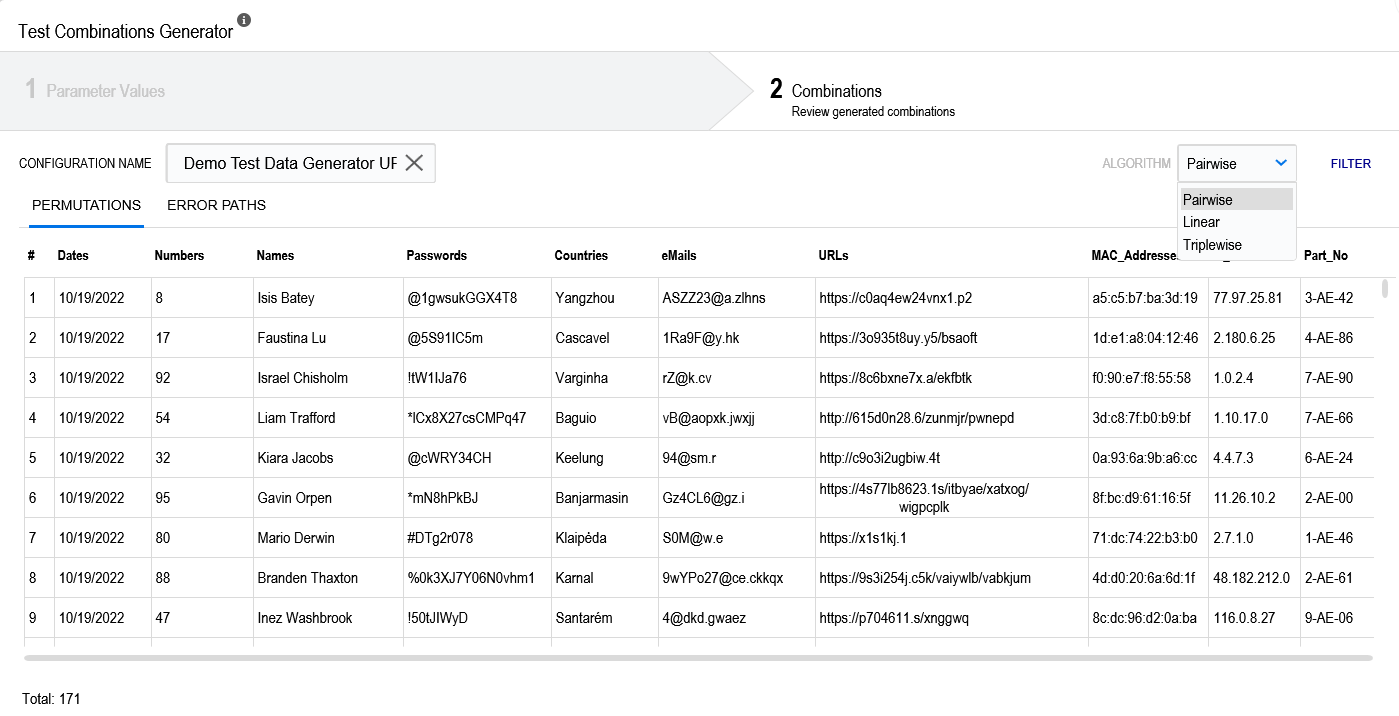Switch to the Error Paths tab
The height and width of the screenshot is (716, 1399).
(216, 206)
